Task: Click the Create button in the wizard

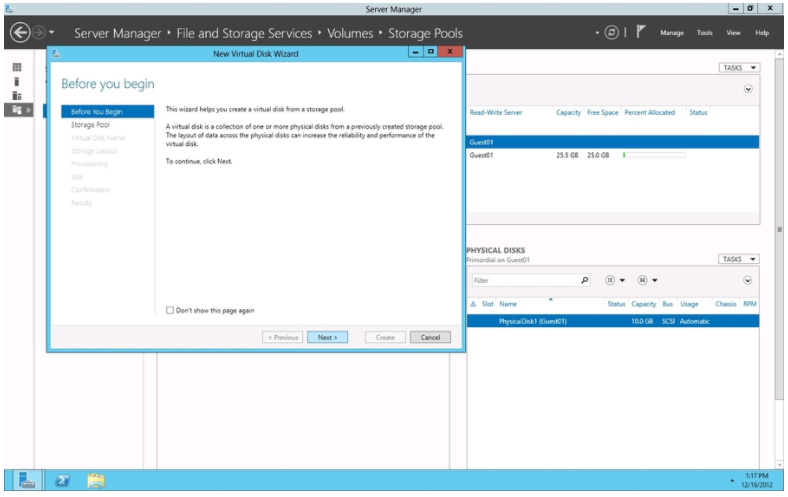Action: (385, 337)
